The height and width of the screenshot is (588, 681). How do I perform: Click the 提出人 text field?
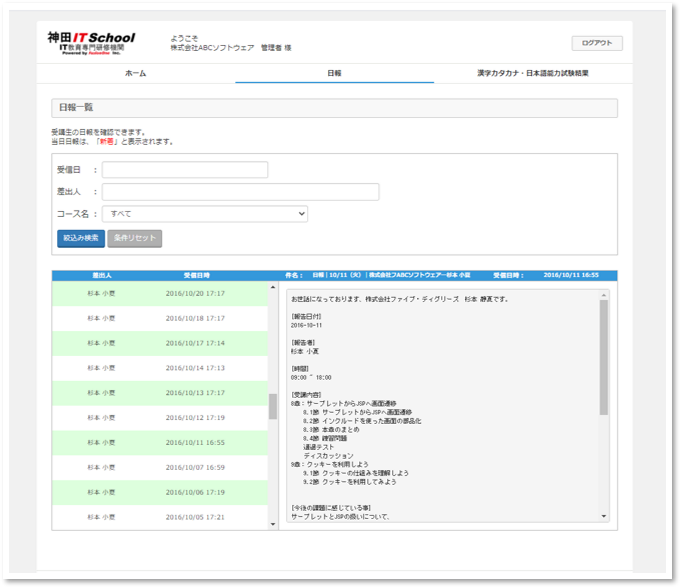[x=240, y=192]
